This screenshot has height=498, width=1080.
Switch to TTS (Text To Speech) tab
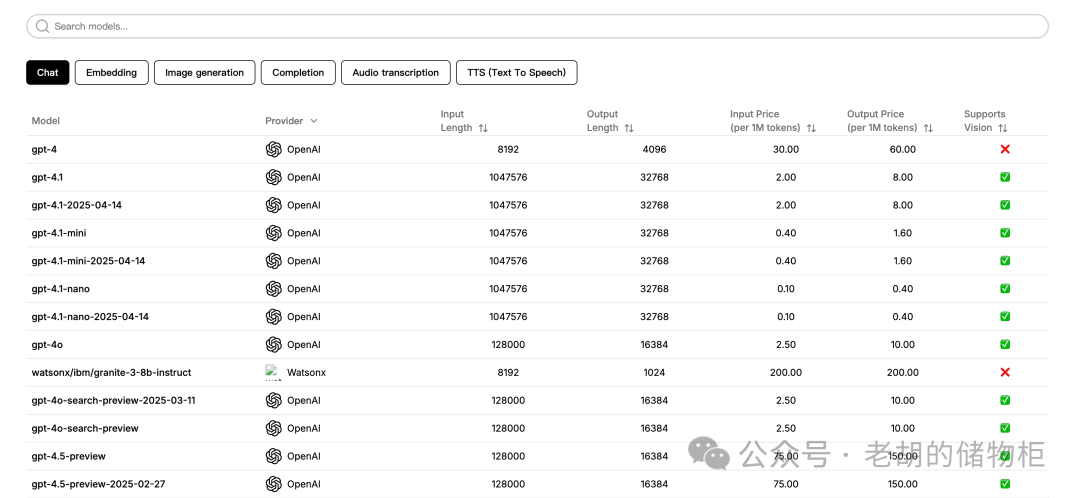point(517,72)
